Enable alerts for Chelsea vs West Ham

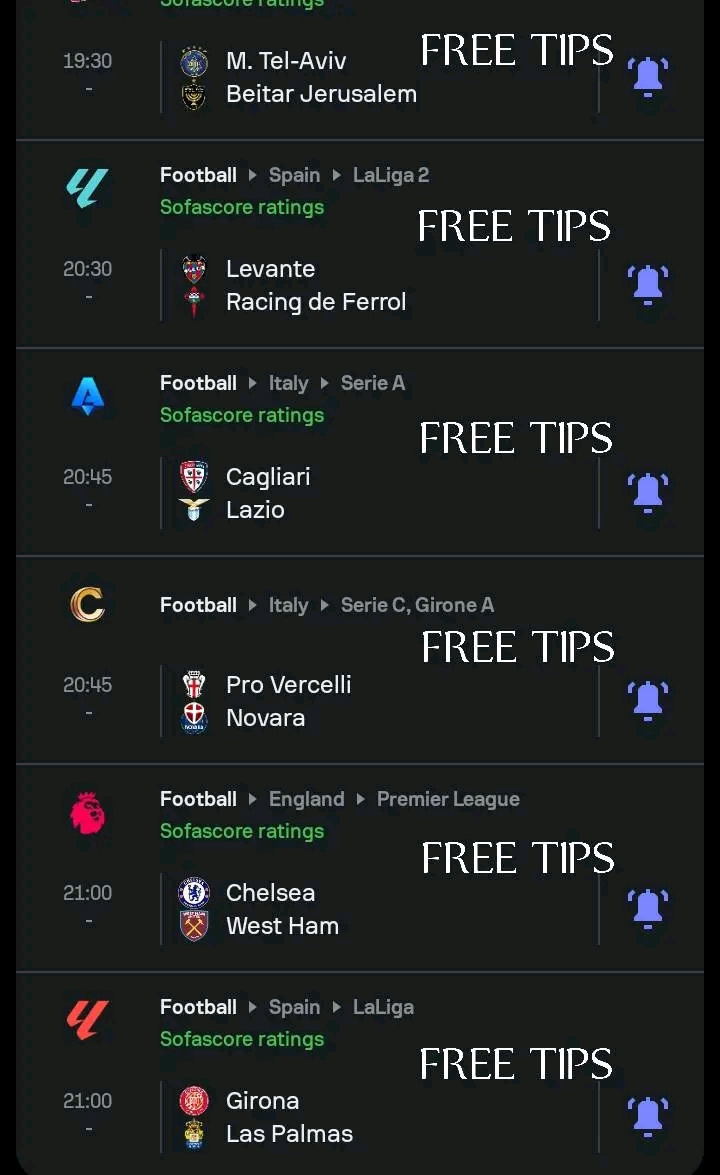point(648,909)
